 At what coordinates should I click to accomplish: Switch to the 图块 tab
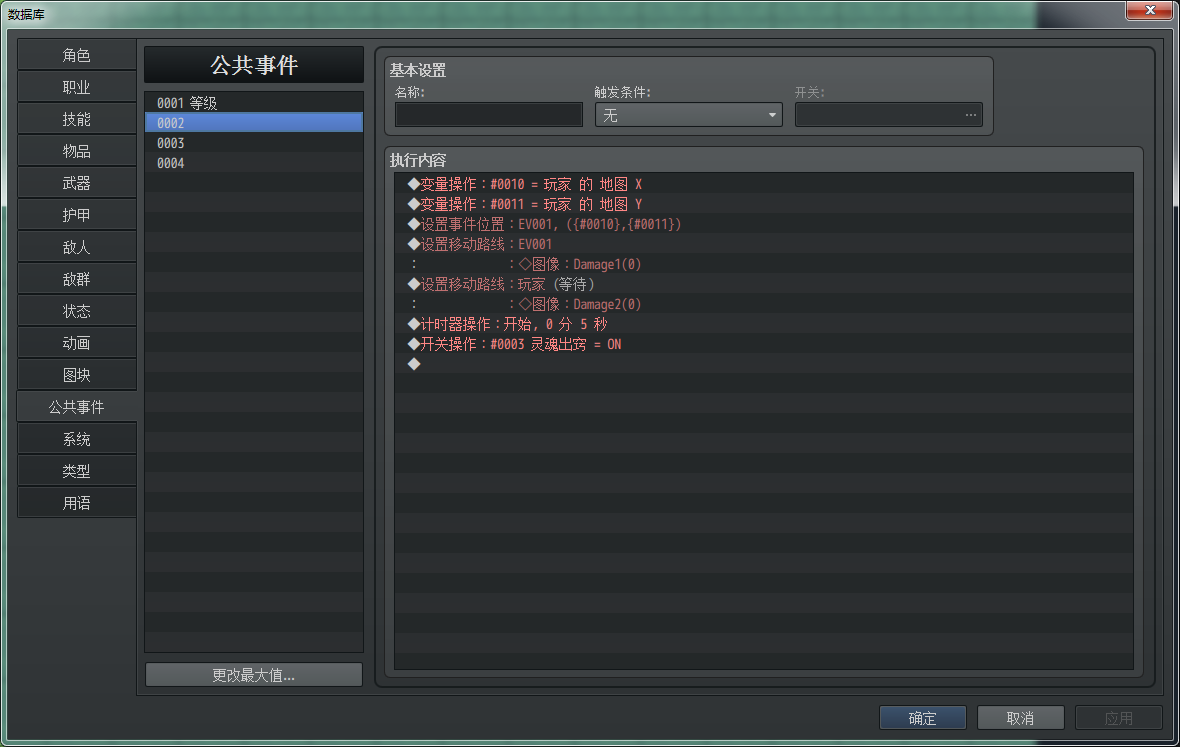tap(77, 375)
